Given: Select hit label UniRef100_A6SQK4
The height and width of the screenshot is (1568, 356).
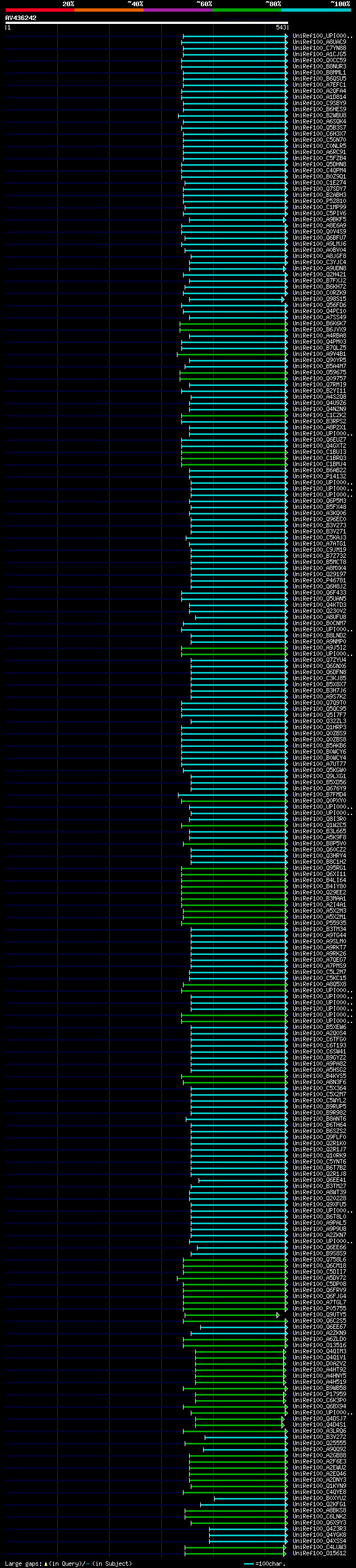Looking at the screenshot, I should point(319,122).
